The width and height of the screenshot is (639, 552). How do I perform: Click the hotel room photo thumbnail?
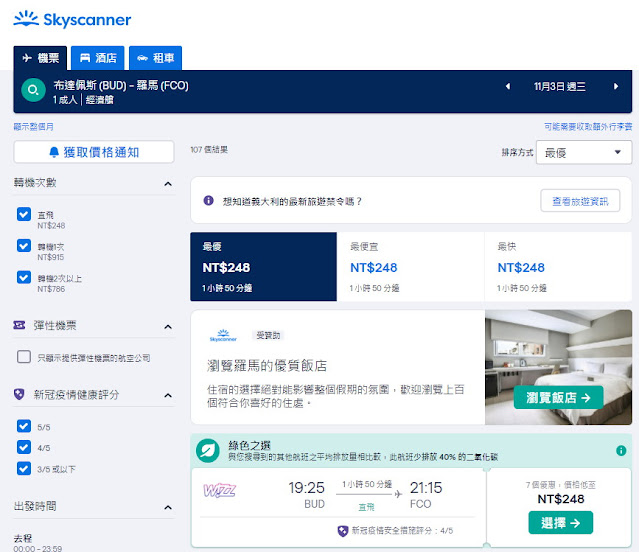(x=558, y=367)
